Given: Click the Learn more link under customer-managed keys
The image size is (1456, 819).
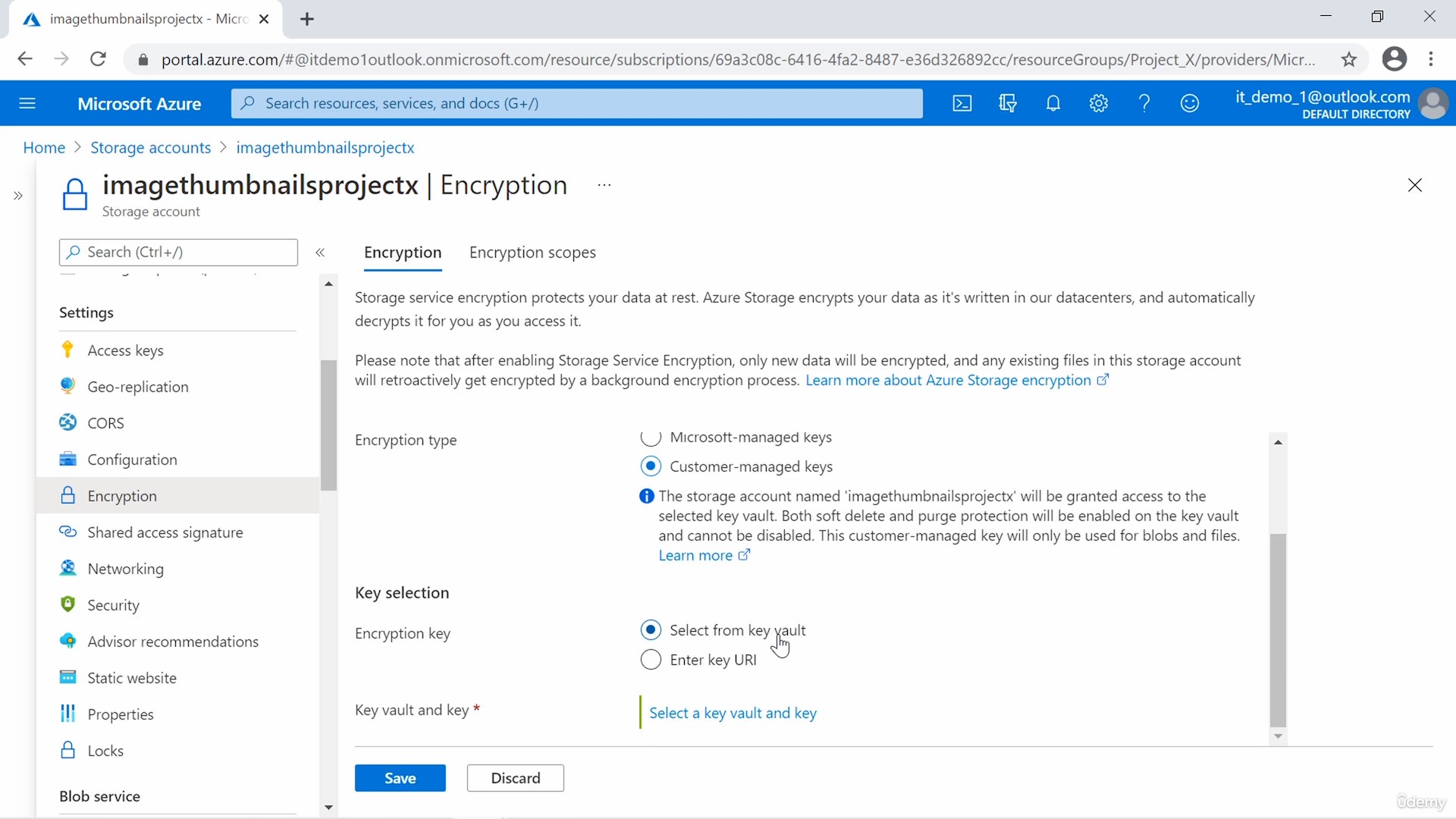Looking at the screenshot, I should 704,555.
